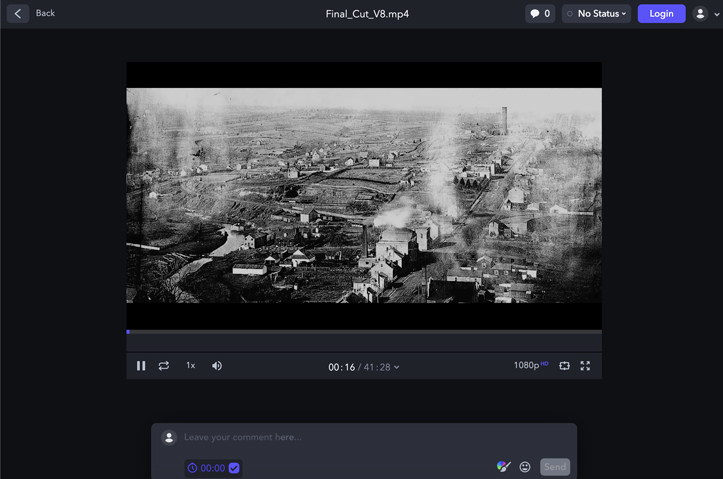Screen dimensions: 723x479
Task: Open the drawing annotation color tool
Action: [504, 467]
